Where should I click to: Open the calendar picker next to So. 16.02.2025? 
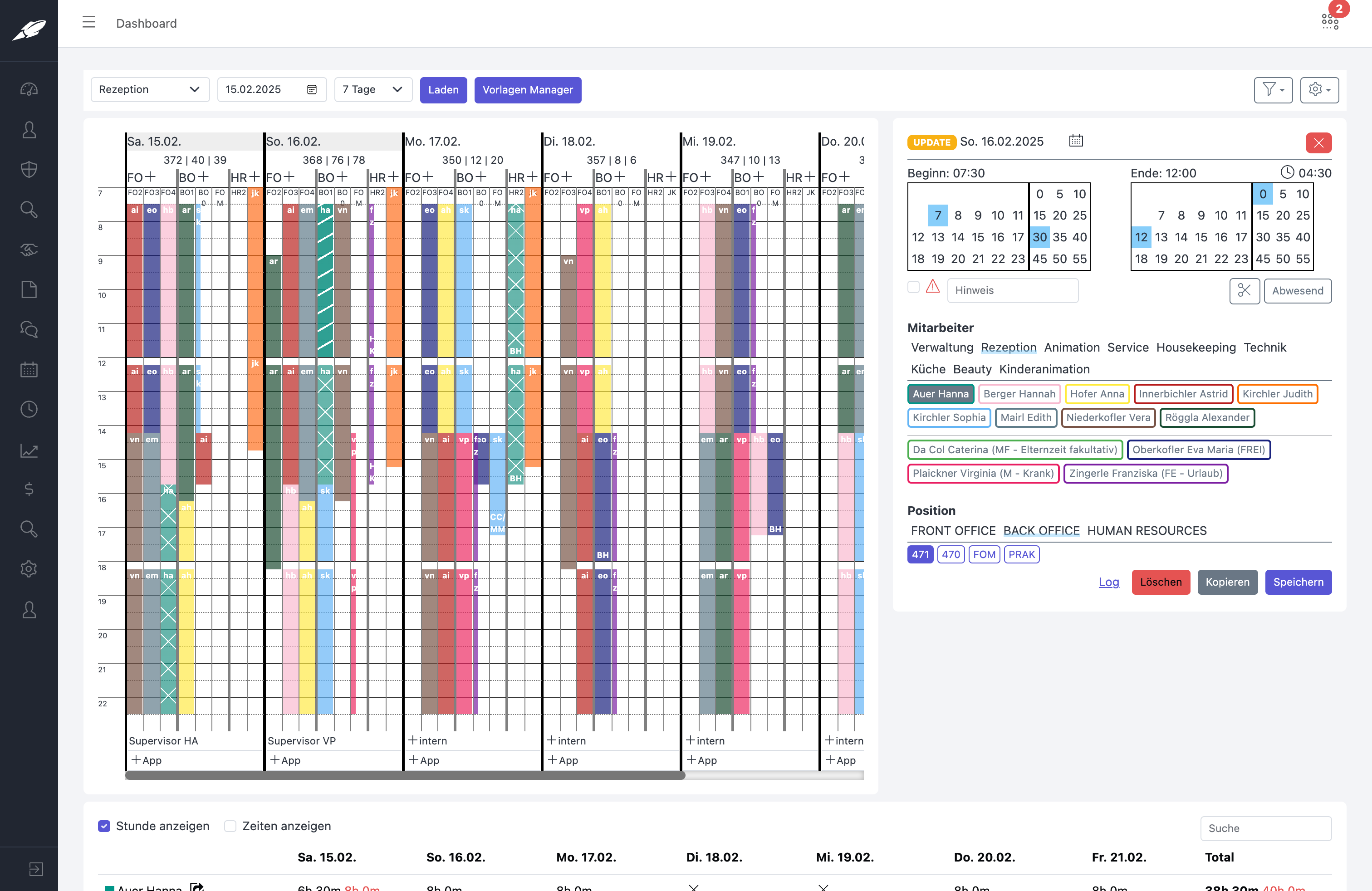click(1076, 141)
